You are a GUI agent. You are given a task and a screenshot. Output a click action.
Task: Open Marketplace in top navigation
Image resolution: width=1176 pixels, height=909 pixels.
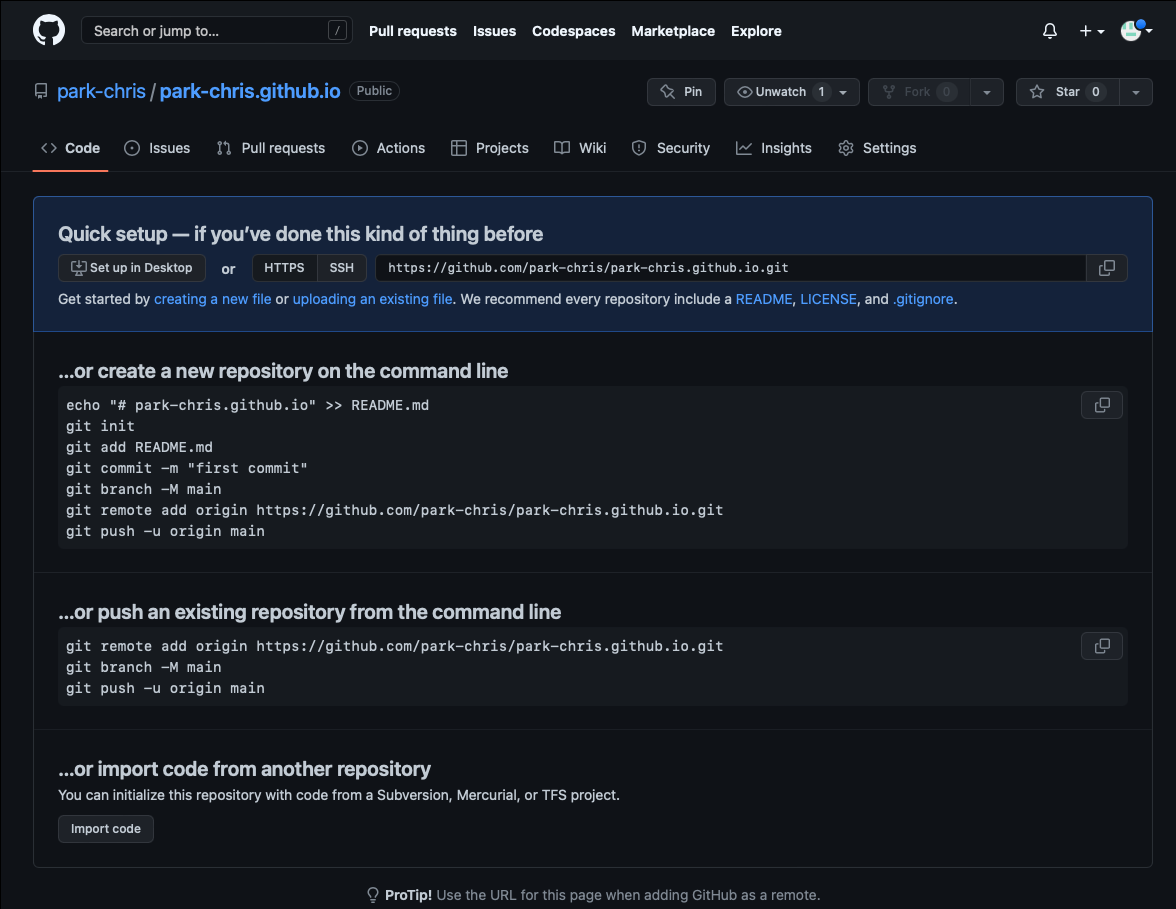pyautogui.click(x=673, y=31)
